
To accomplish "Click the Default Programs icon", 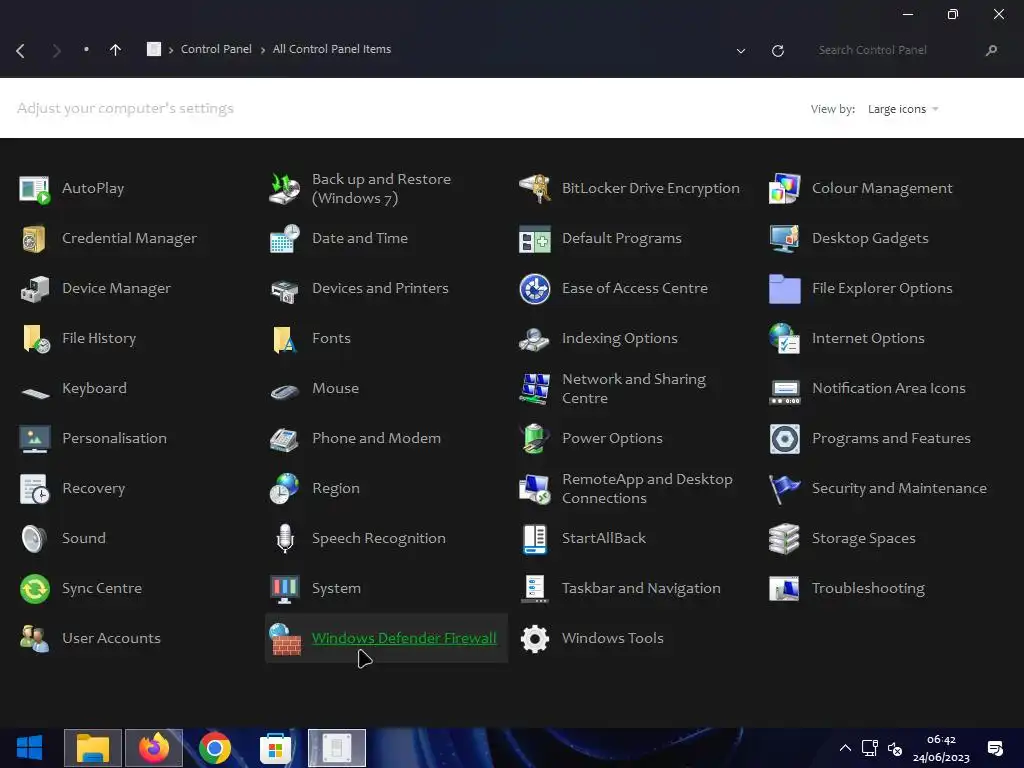I will pos(535,240).
